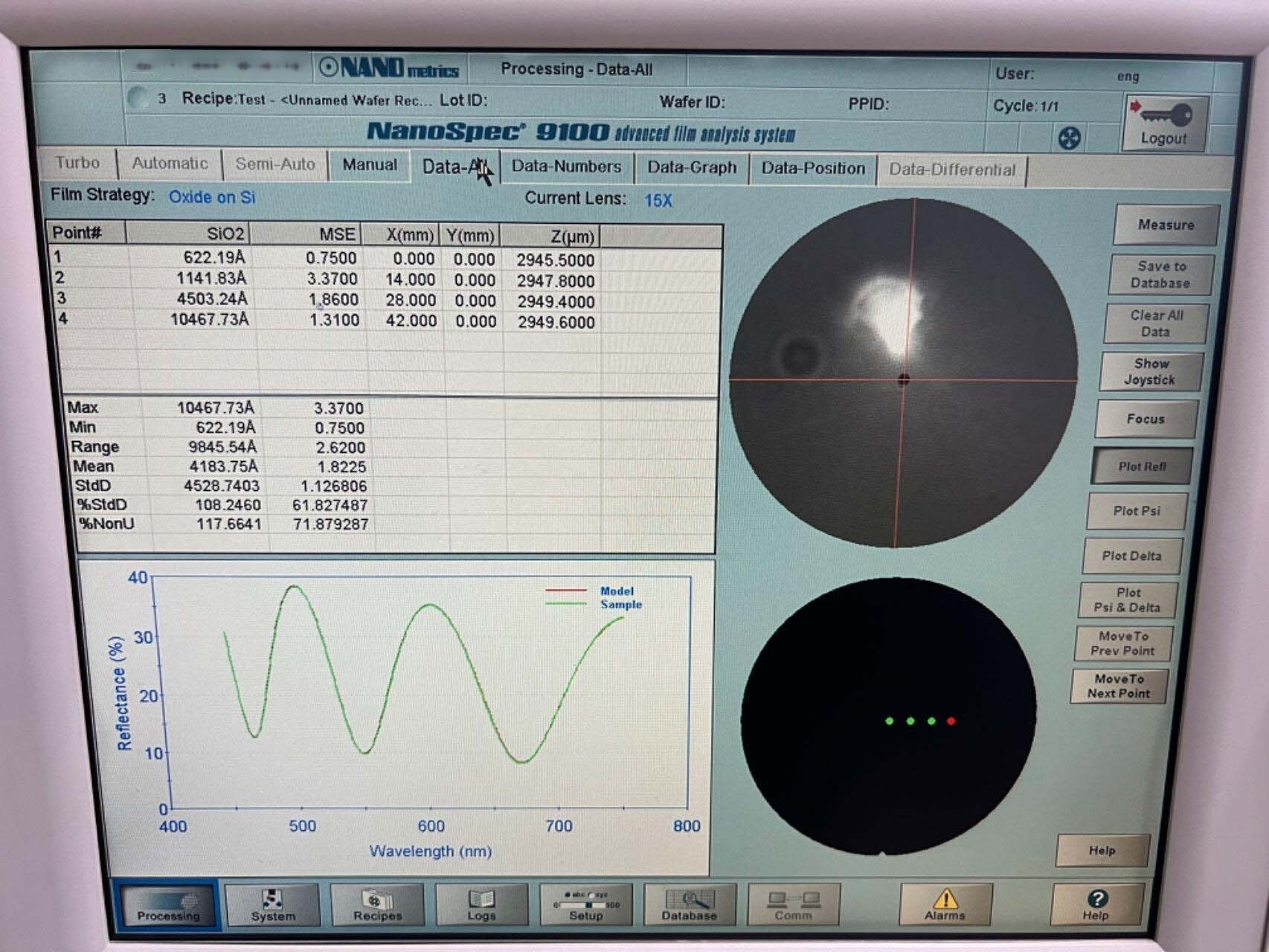Click the SiO2 column header
Screen dimensions: 1269x952
[x=187, y=234]
